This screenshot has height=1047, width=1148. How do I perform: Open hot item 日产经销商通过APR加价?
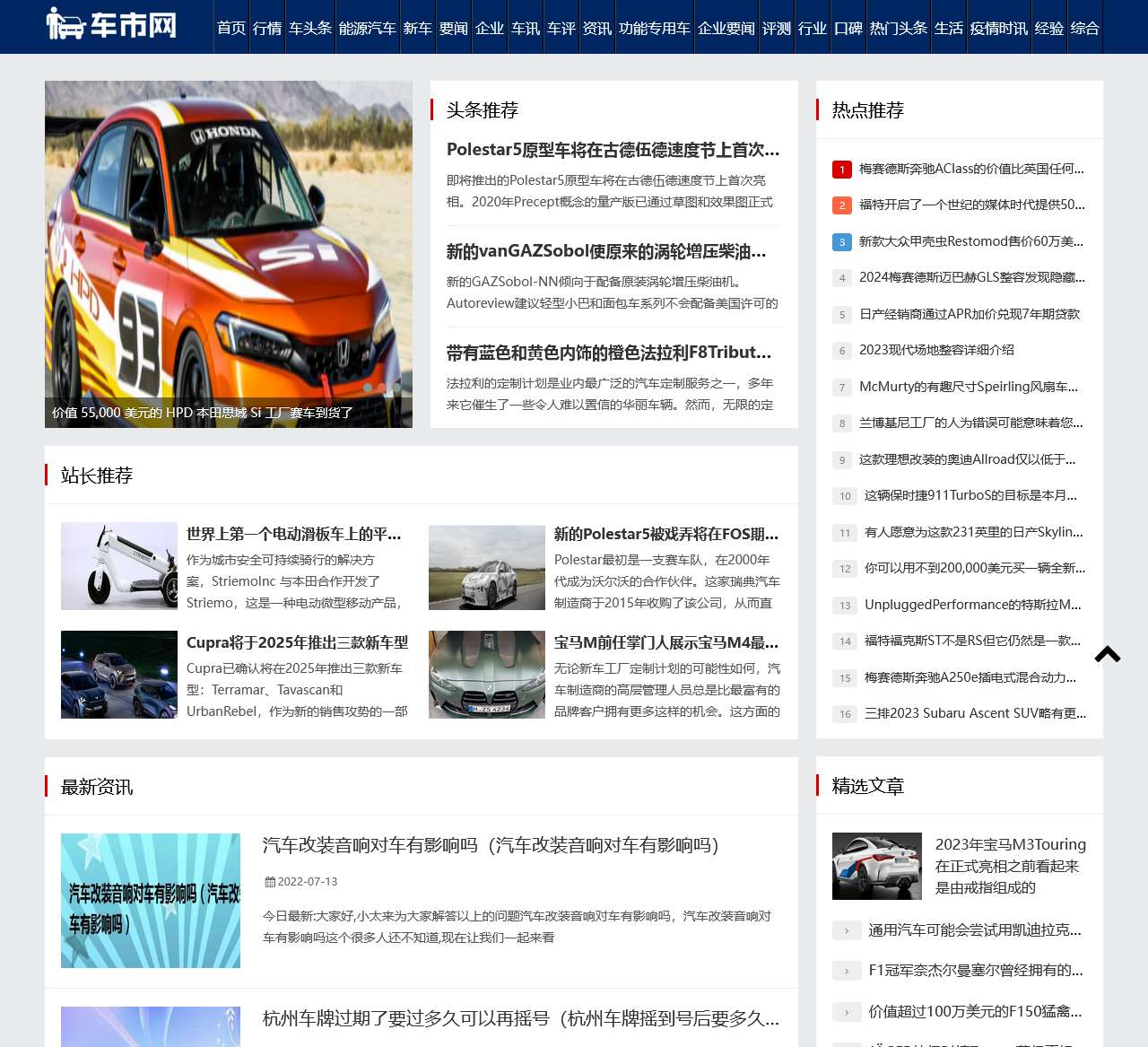click(x=970, y=314)
